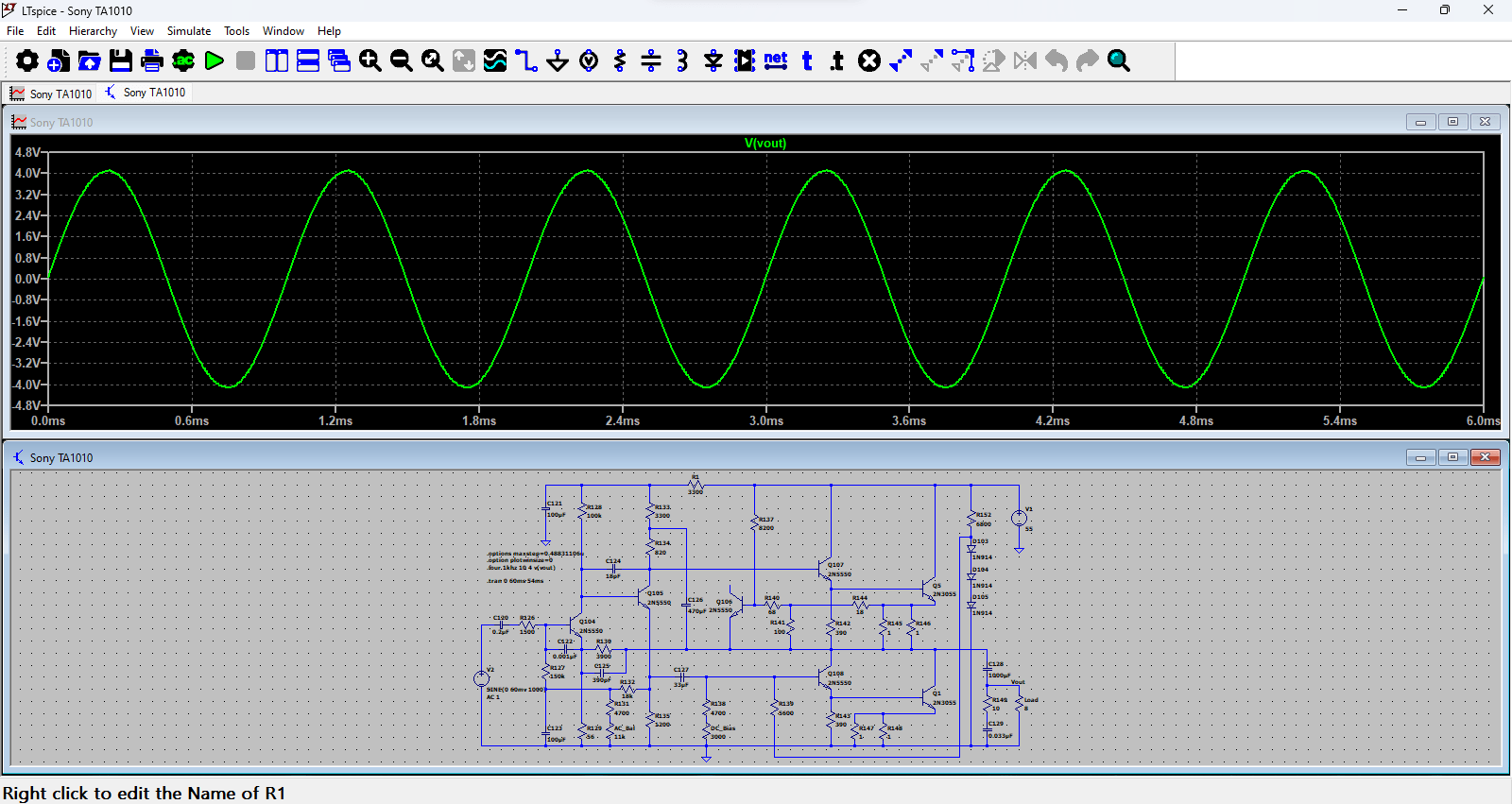This screenshot has width=1512, height=804.
Task: Select the Place Ground tool
Action: click(558, 61)
